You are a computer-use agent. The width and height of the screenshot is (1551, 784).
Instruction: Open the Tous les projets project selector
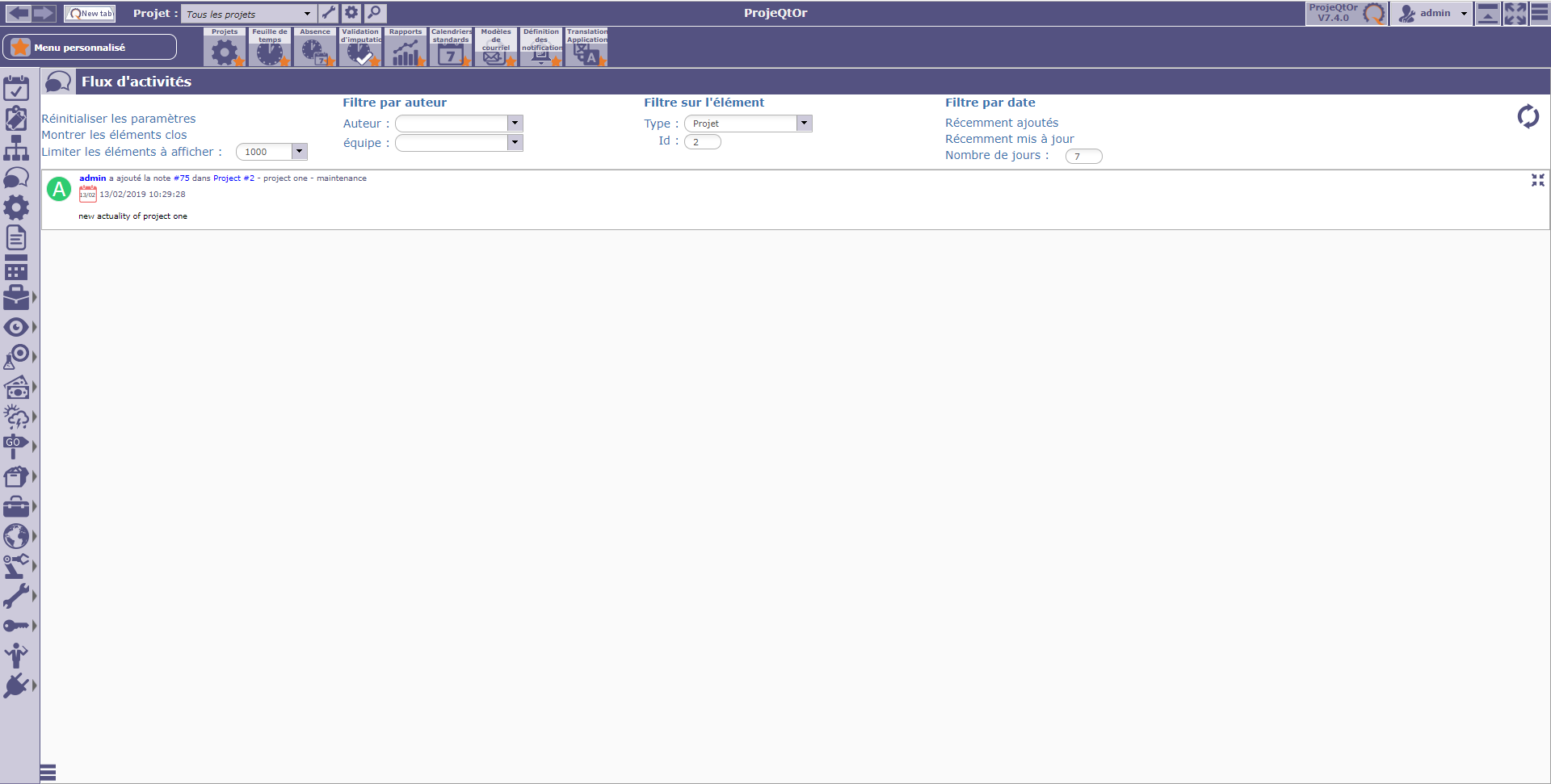(248, 14)
